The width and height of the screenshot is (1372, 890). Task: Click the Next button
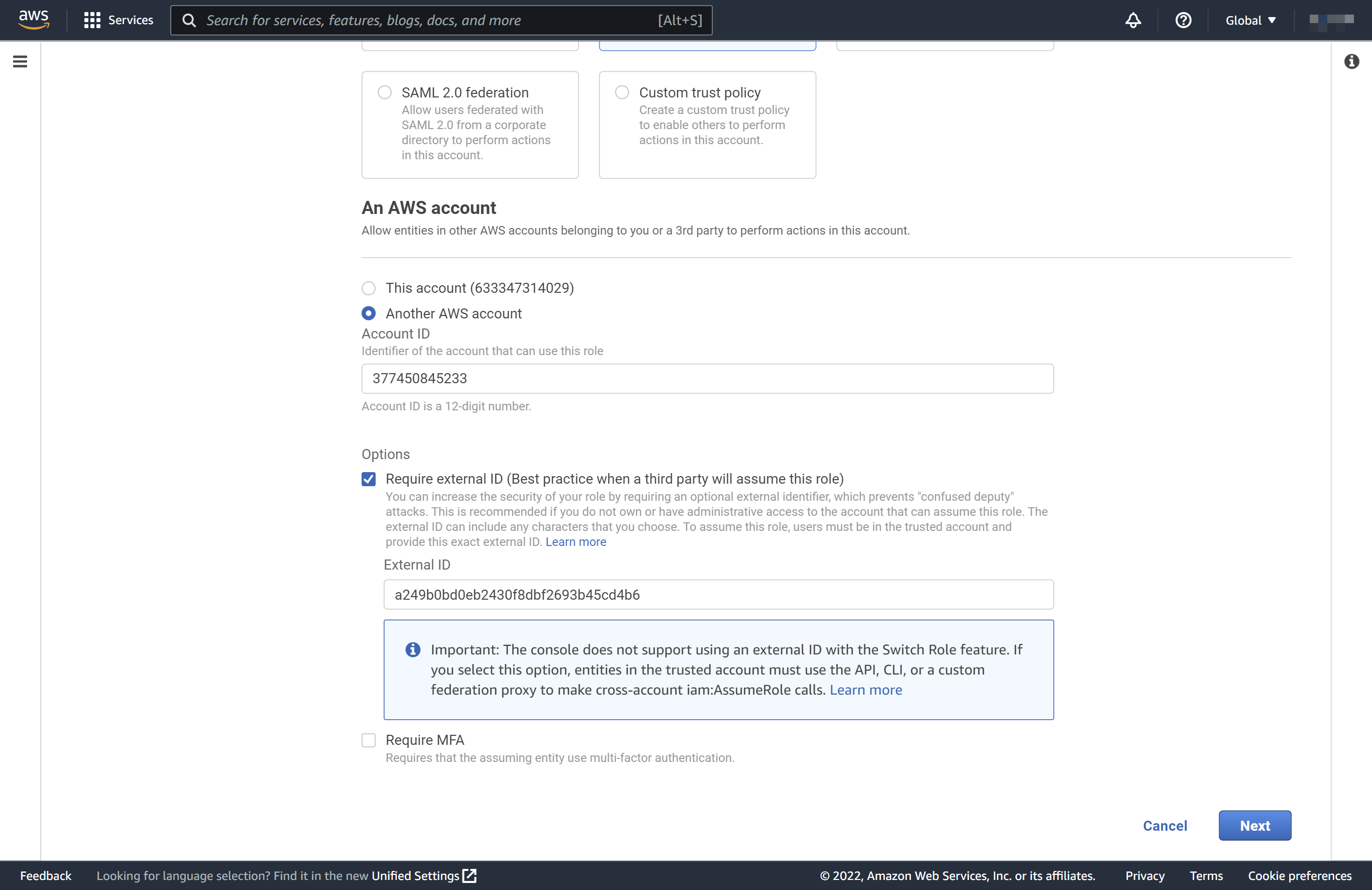[x=1254, y=825]
